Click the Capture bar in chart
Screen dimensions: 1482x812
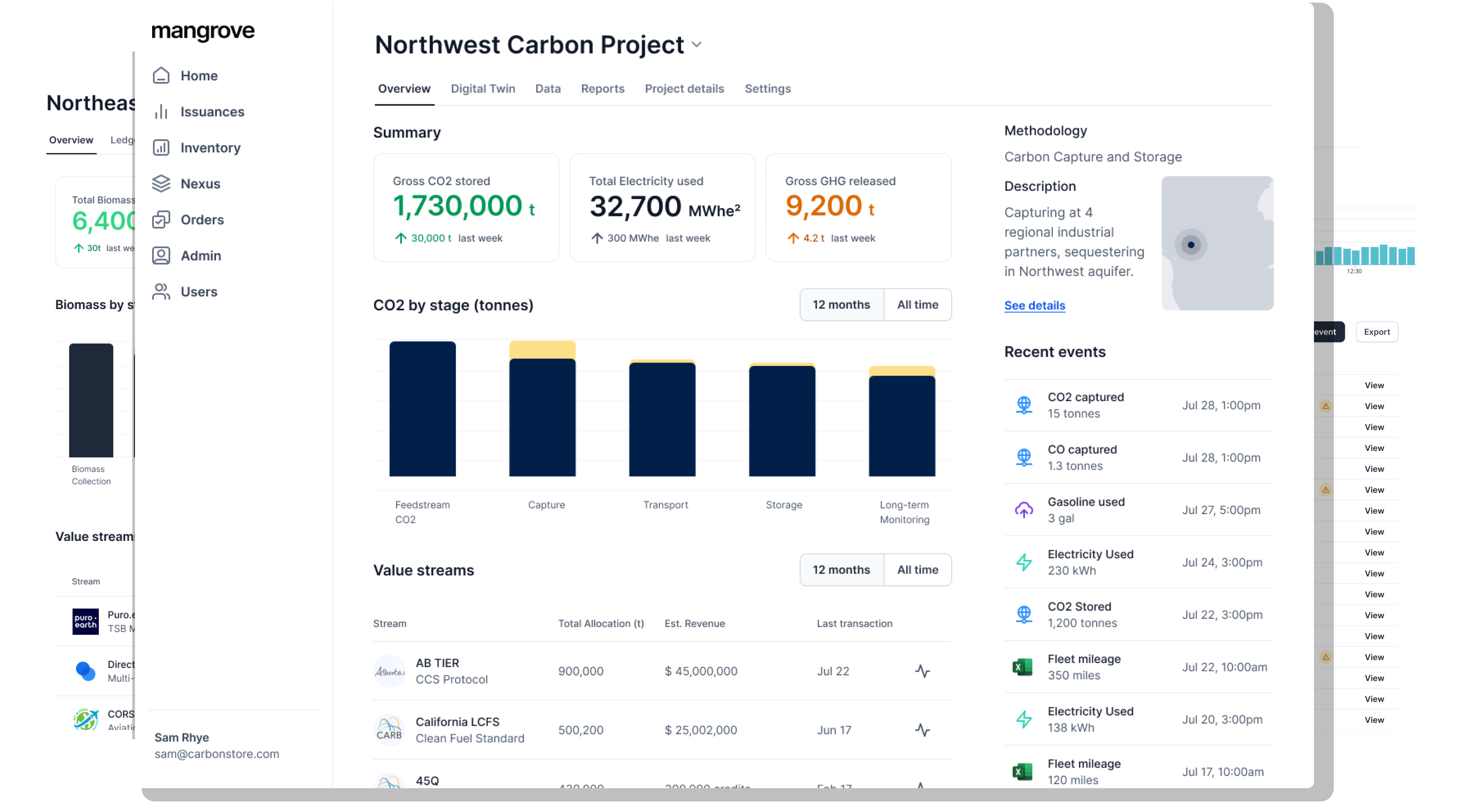click(542, 414)
